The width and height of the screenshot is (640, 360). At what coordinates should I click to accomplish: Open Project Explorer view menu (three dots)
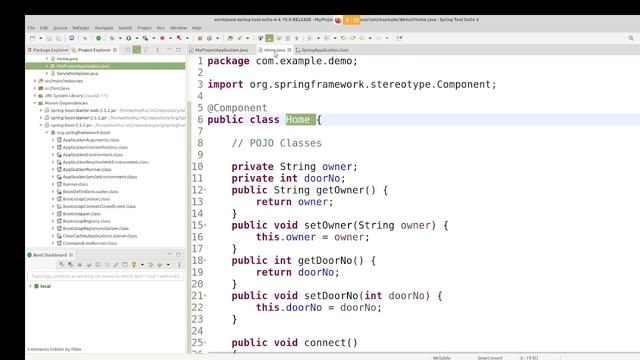pyautogui.click(x=158, y=50)
